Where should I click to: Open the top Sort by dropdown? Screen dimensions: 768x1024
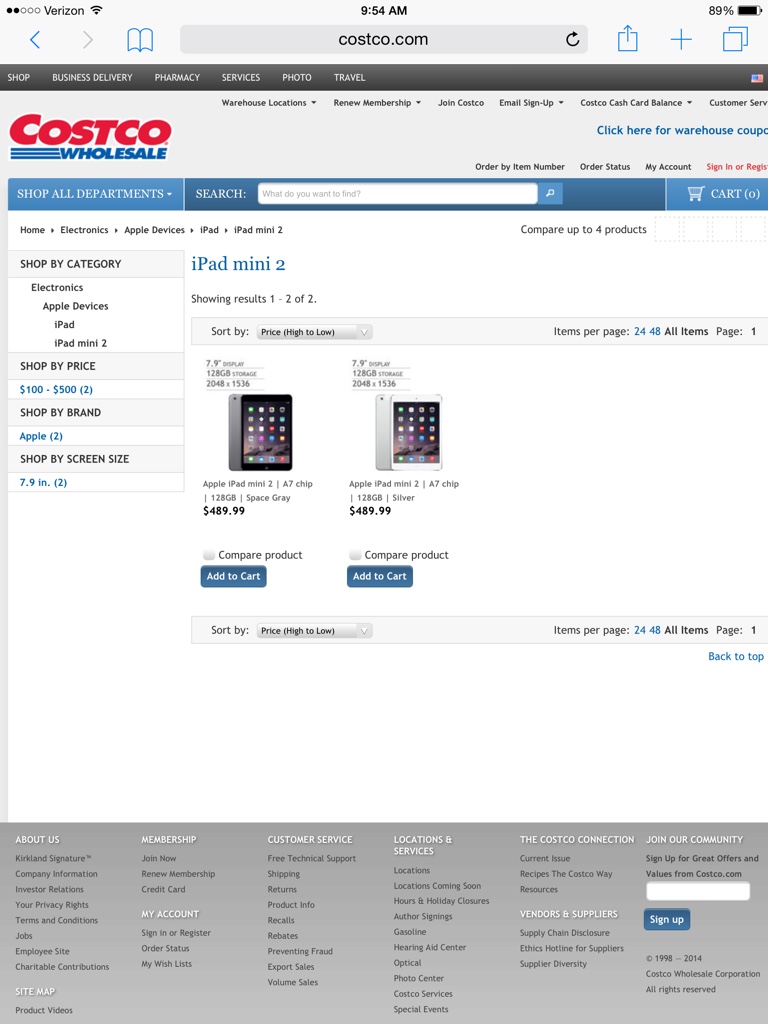coord(315,332)
